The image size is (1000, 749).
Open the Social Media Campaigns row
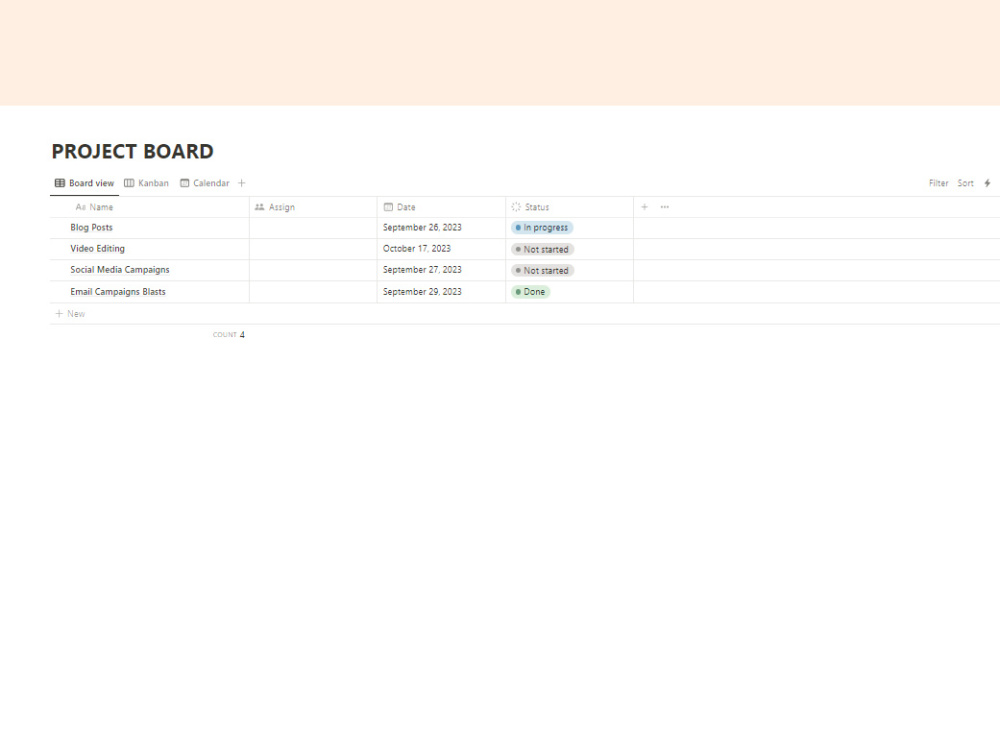tap(120, 270)
